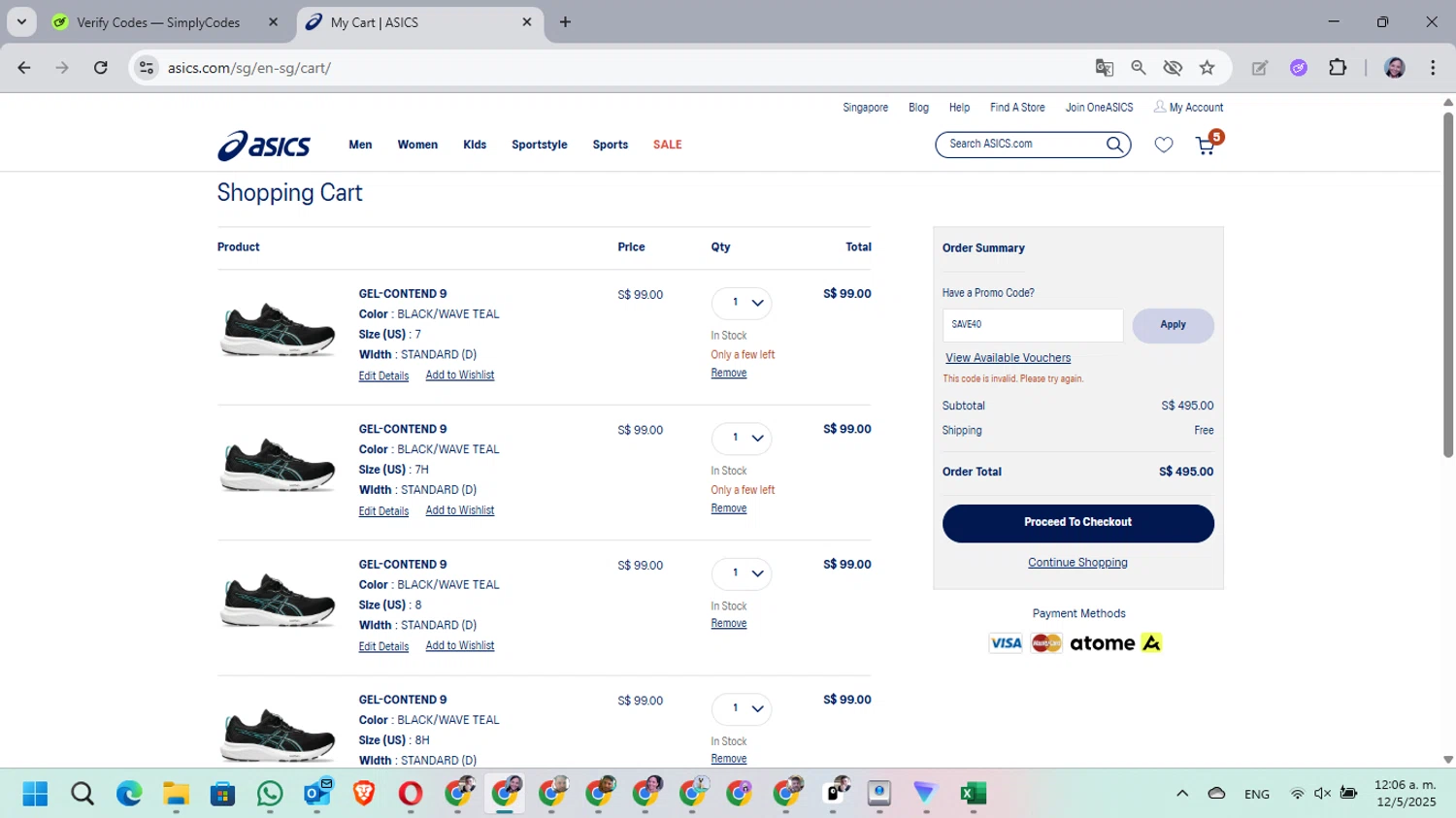Screen dimensions: 1456x818
Task: Open the Singapore region selector
Action: pyautogui.click(x=865, y=108)
